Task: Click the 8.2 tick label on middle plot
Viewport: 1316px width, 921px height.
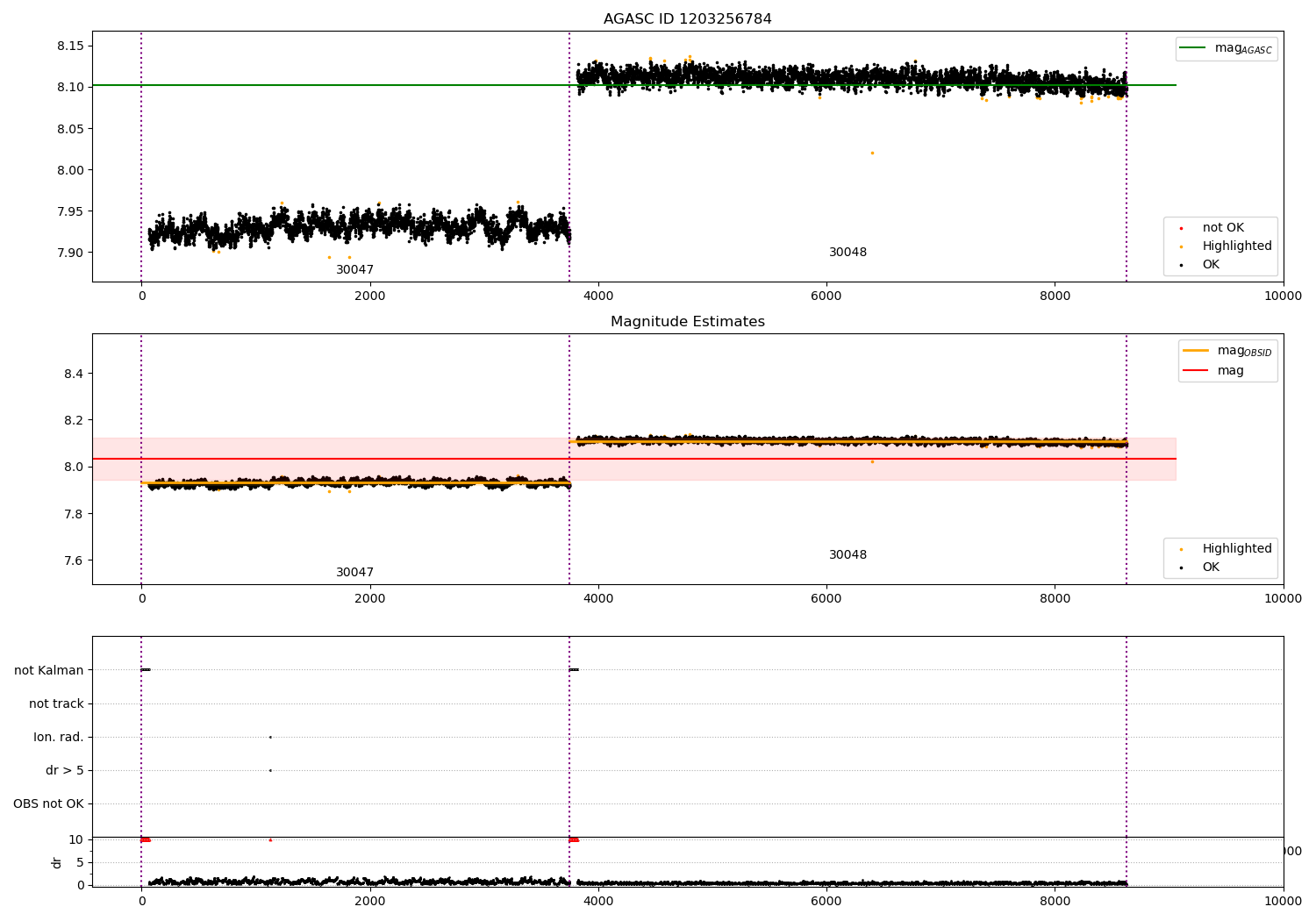Action: pyautogui.click(x=74, y=420)
